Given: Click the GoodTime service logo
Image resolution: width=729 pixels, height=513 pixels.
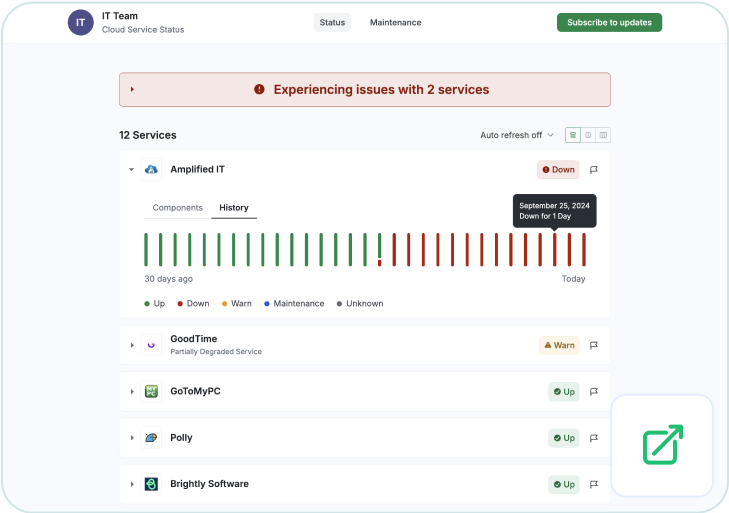Looking at the screenshot, I should [x=151, y=345].
